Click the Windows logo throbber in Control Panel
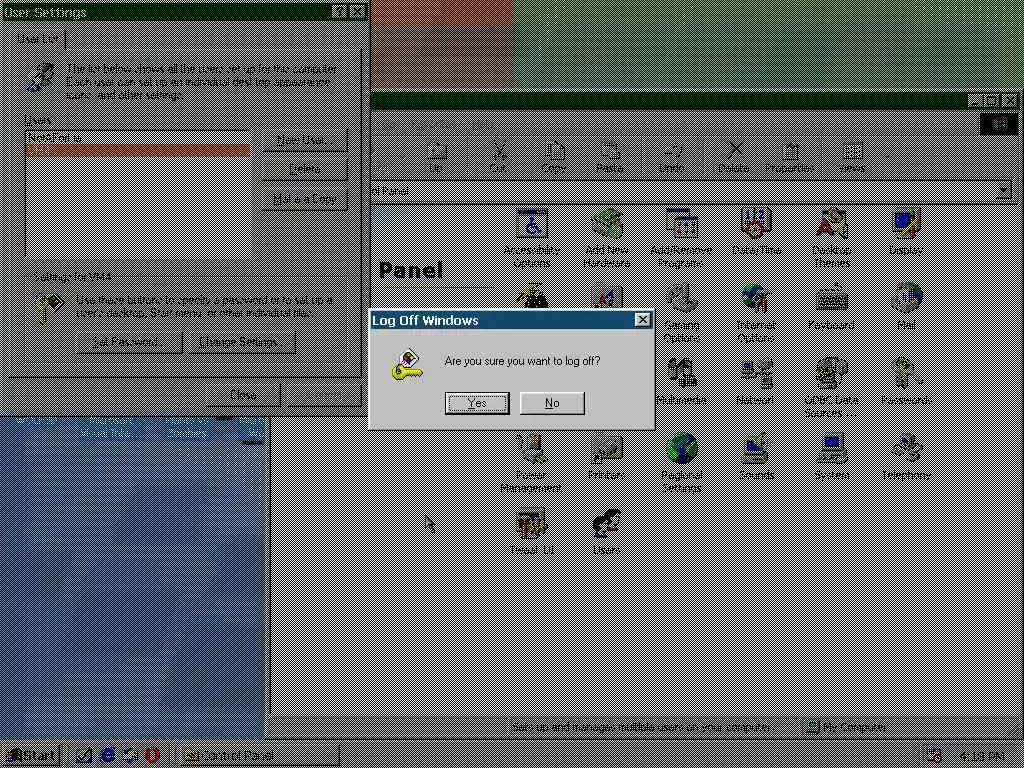 tap(999, 124)
